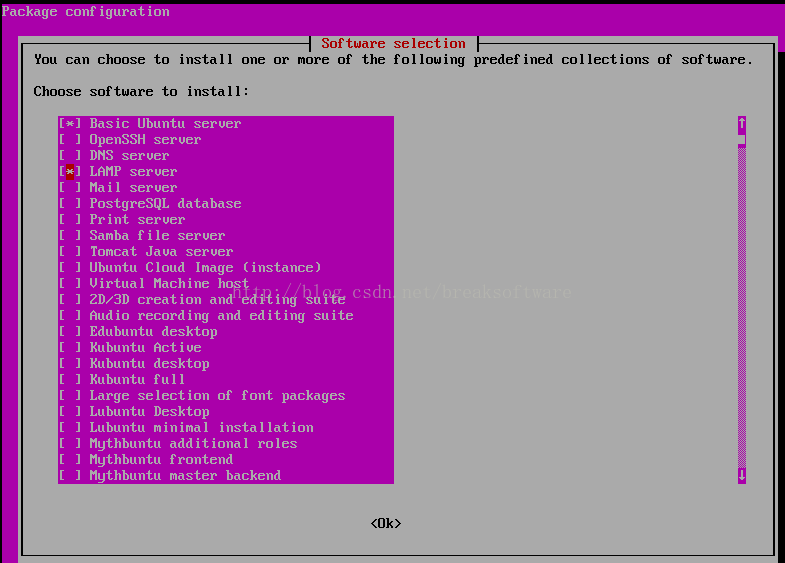Screen dimensions: 785x563
Task: Check the Kubuntu Active checkbox
Action: [x=70, y=348]
